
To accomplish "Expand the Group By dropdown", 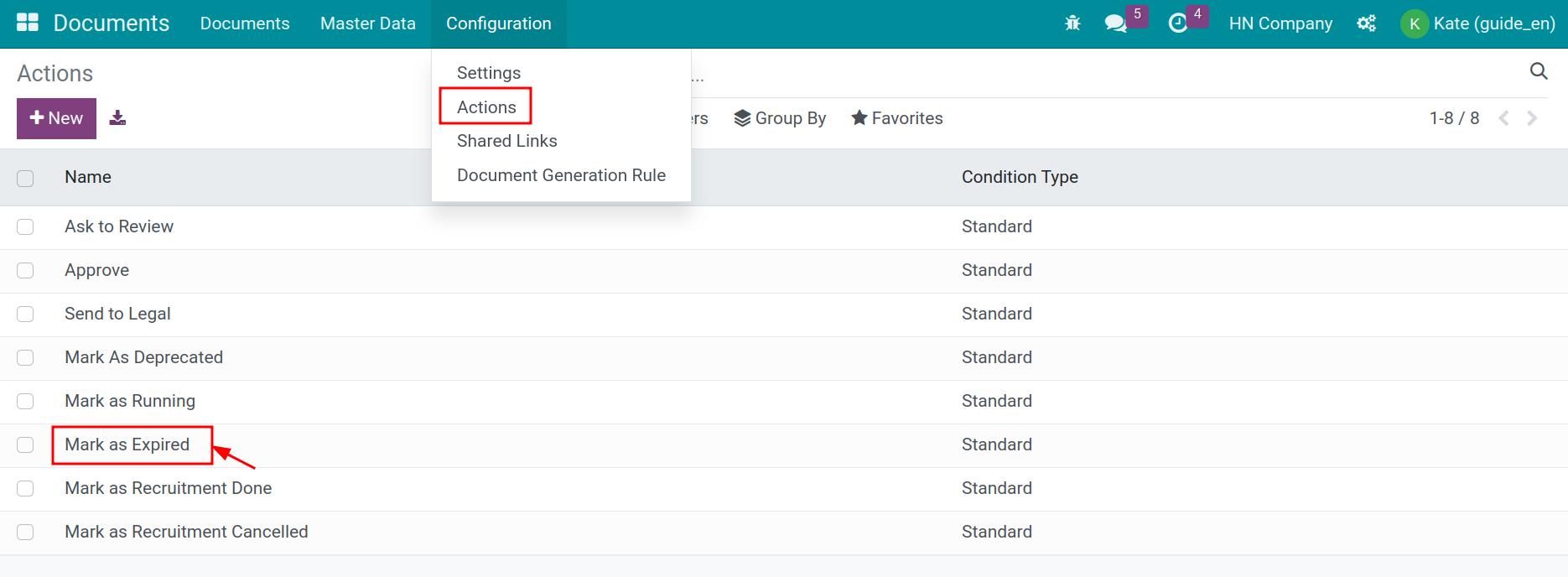I will [x=780, y=118].
